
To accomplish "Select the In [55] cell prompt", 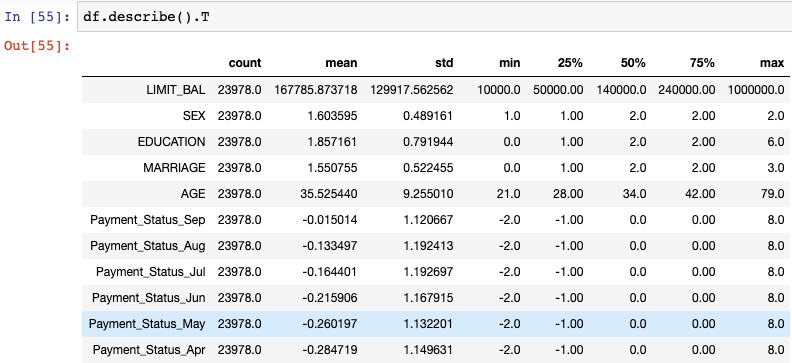I will [x=37, y=17].
